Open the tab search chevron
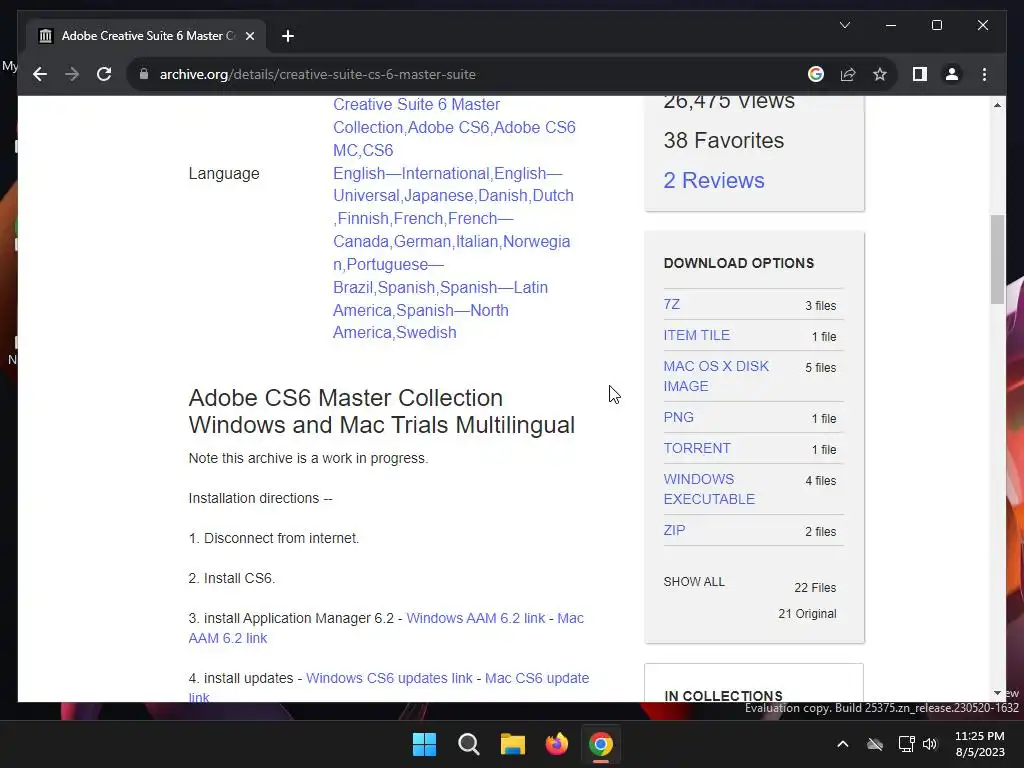The image size is (1024, 768). 844,25
